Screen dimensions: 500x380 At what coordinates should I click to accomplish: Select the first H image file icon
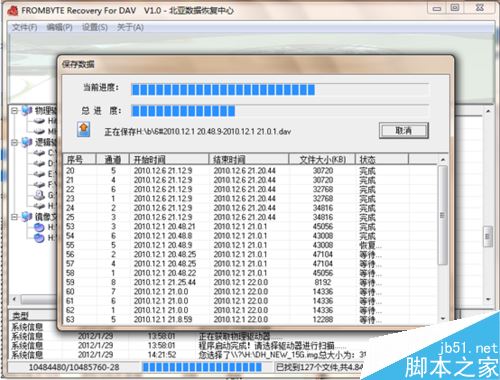tap(39, 228)
